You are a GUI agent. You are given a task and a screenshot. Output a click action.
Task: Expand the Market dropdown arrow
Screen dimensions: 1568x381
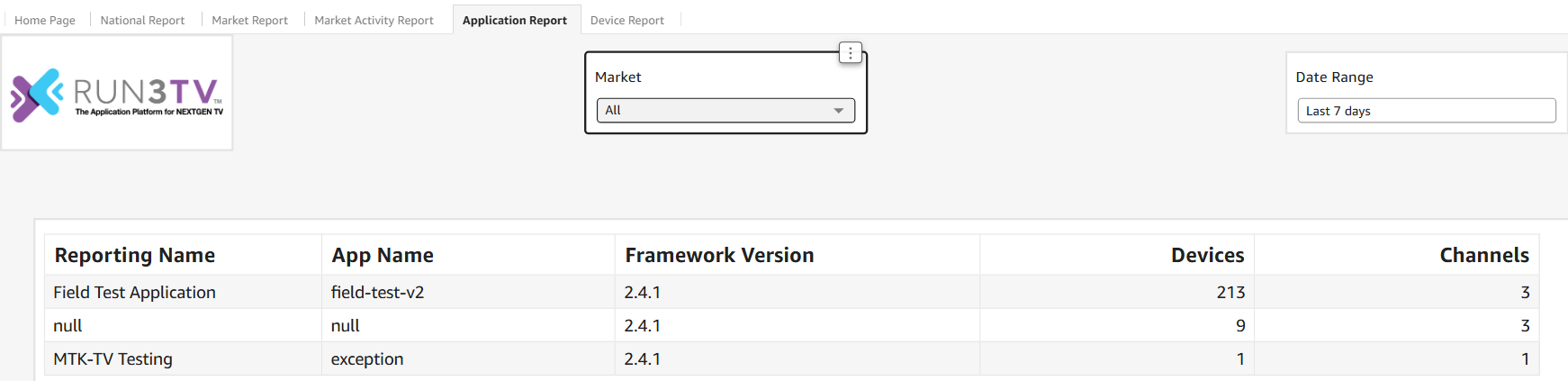838,111
